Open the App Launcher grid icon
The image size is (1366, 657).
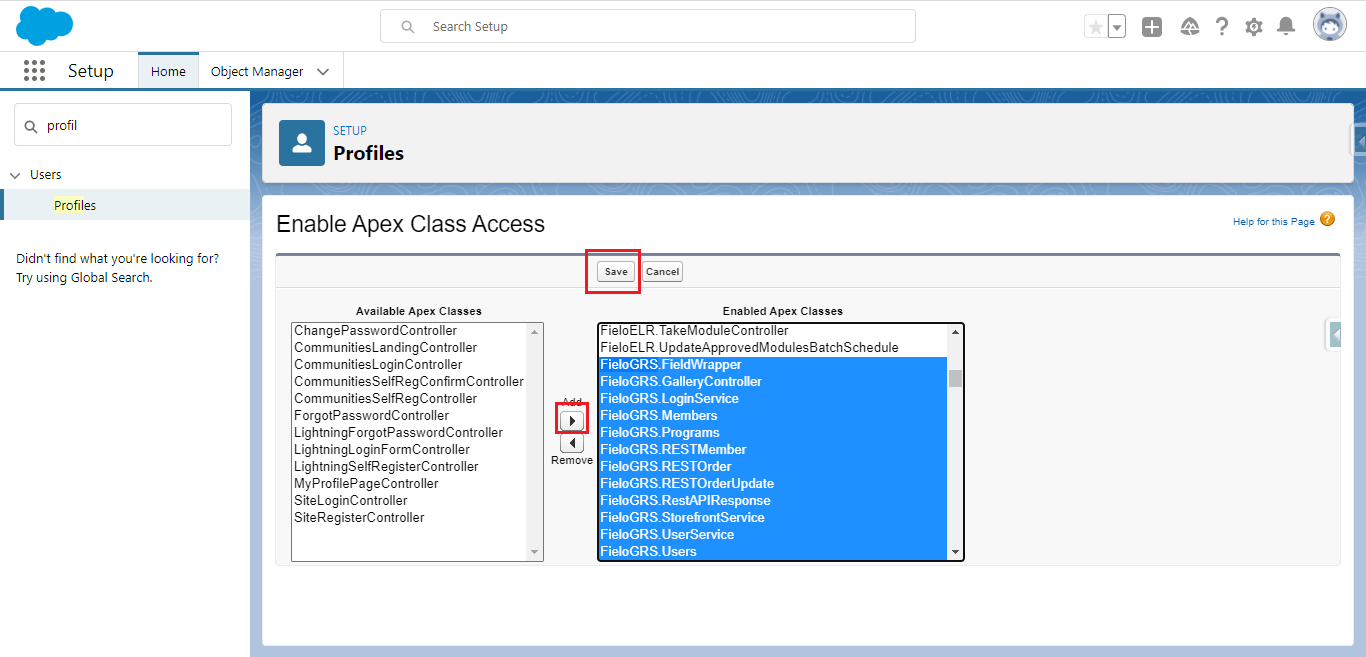tap(35, 71)
